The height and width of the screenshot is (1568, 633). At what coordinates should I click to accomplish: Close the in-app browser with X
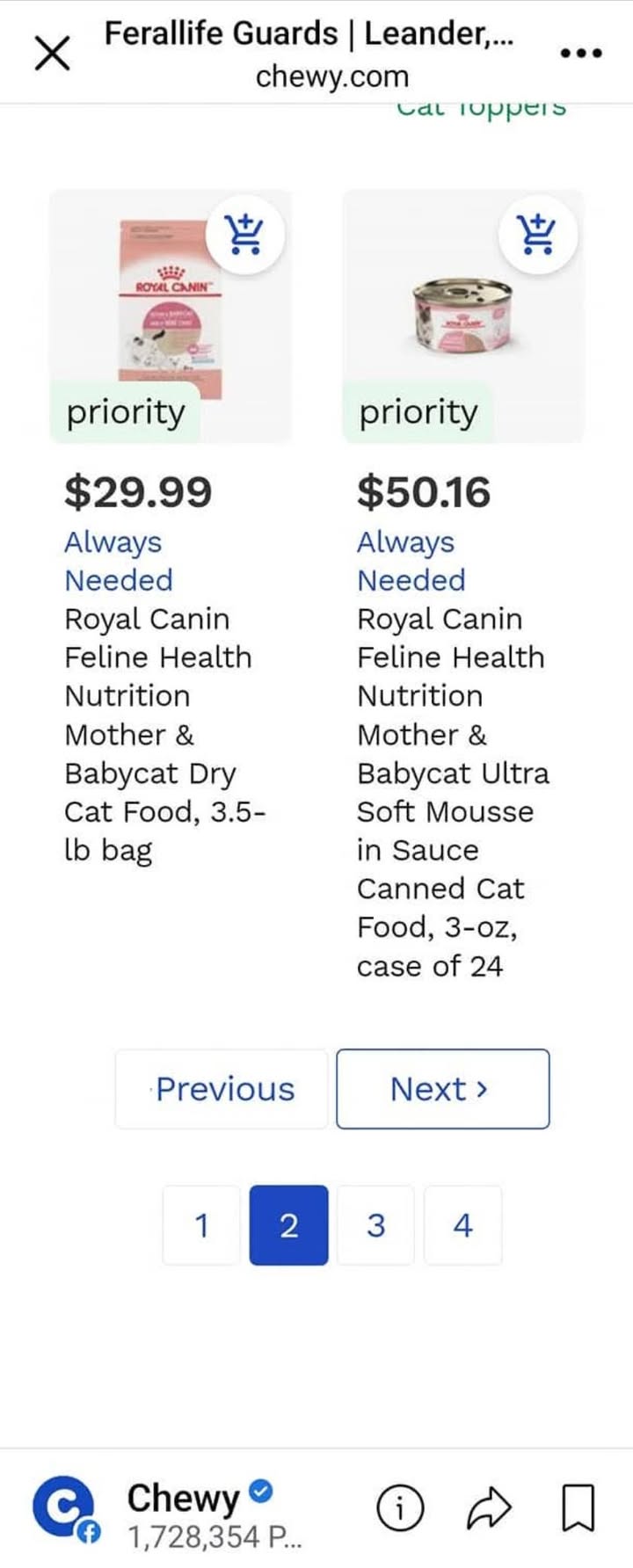pos(52,54)
